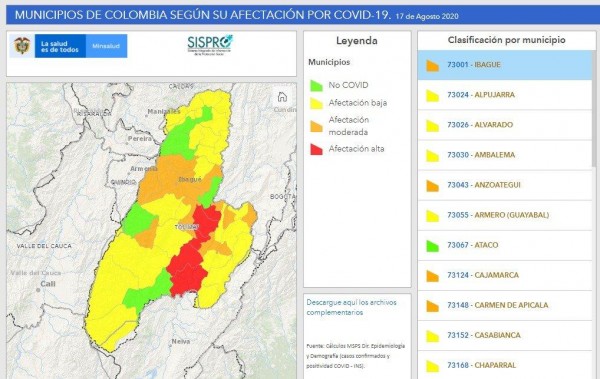
Task: Open the 73148 - CARMEN DE APICALA row
Action: pos(505,305)
